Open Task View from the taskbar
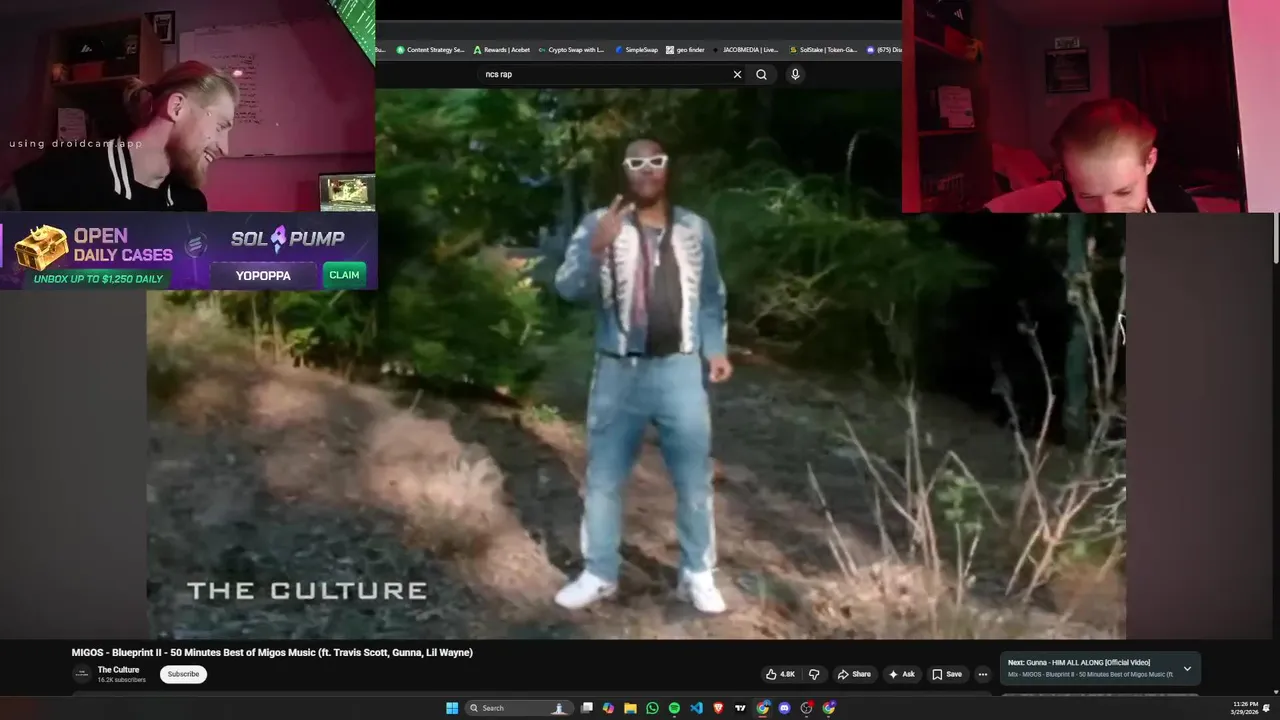 coord(587,708)
